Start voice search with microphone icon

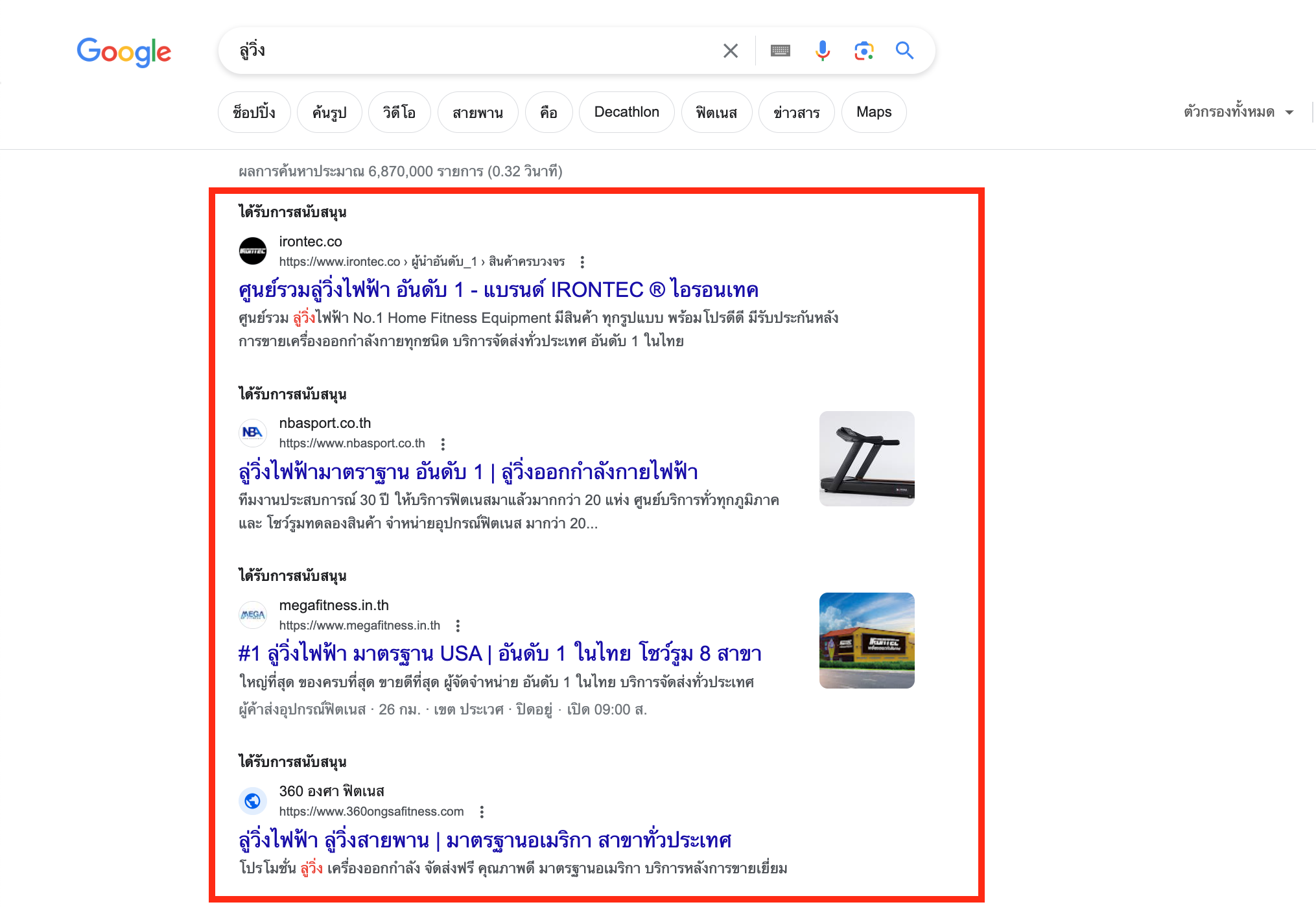pos(823,51)
